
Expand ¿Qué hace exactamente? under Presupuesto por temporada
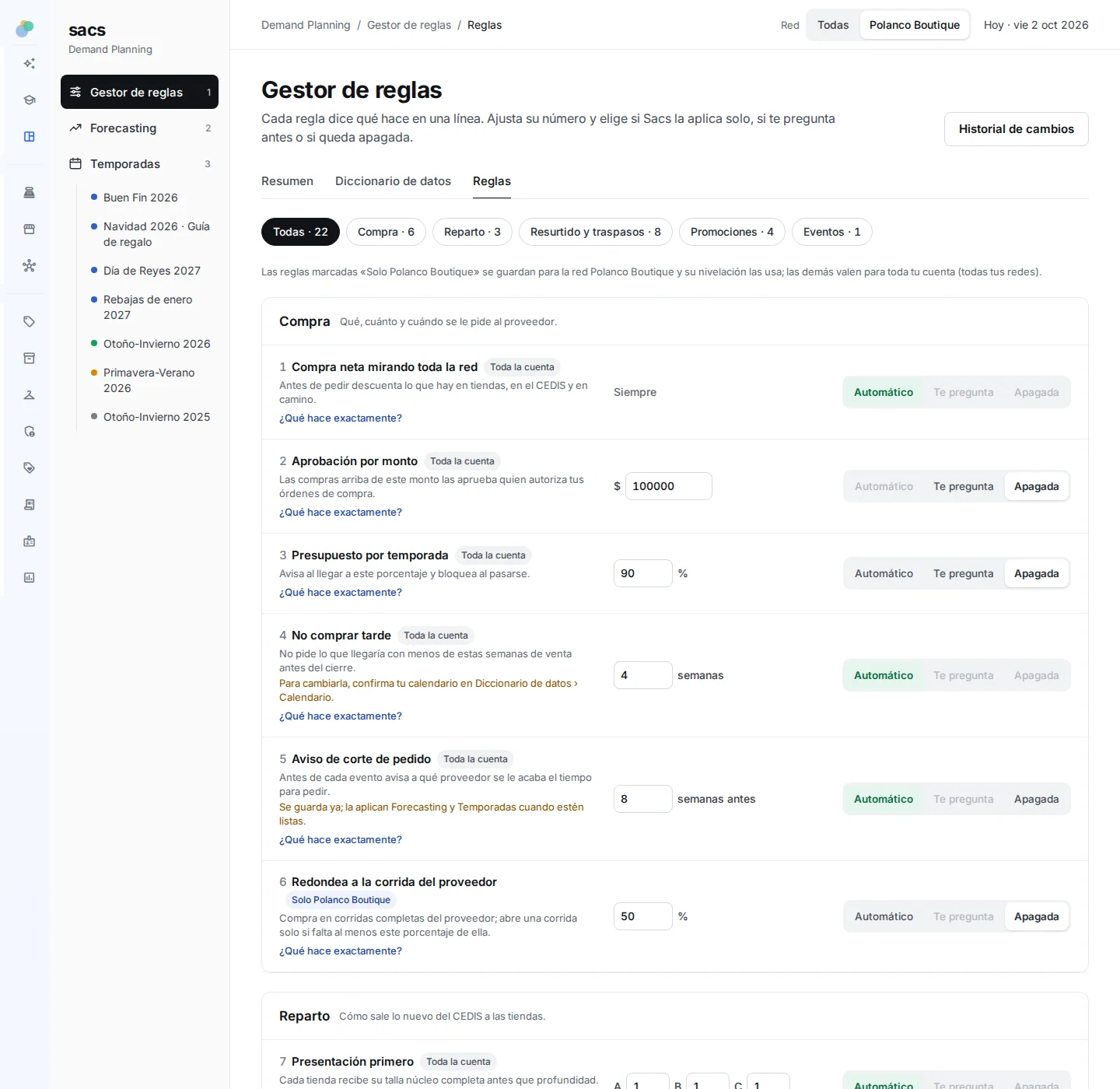coord(341,593)
